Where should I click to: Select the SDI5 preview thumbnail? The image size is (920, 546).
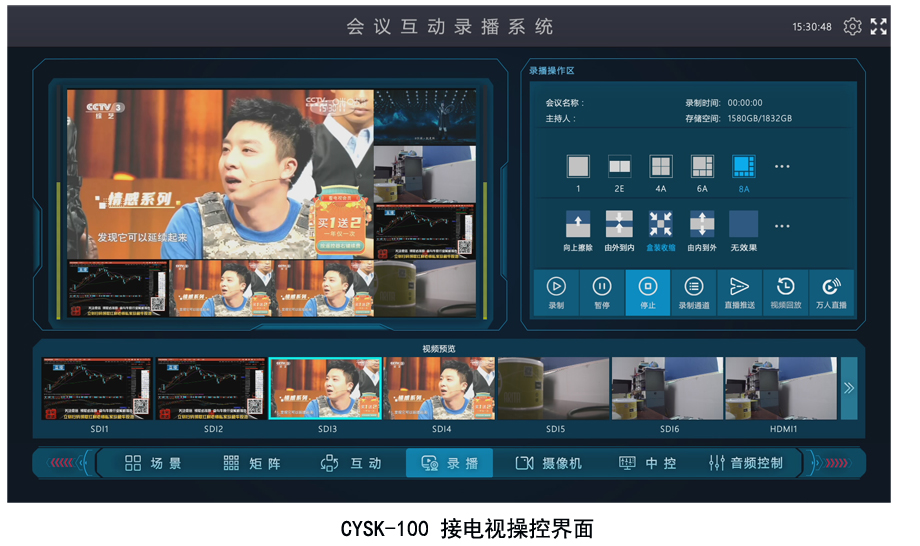[x=555, y=390]
